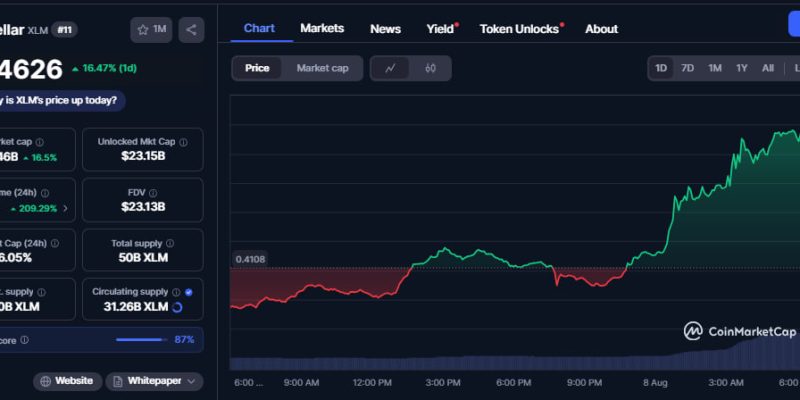Screen dimensions: 800x400
Task: Set chart range to All
Action: (x=768, y=68)
